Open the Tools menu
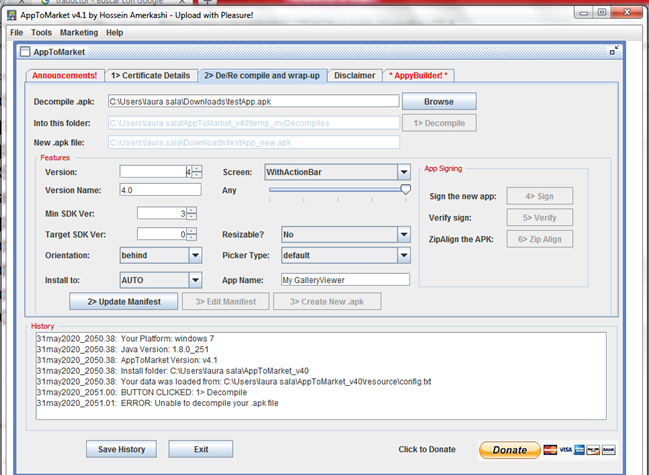Viewport: 649px width, 475px height. (41, 32)
